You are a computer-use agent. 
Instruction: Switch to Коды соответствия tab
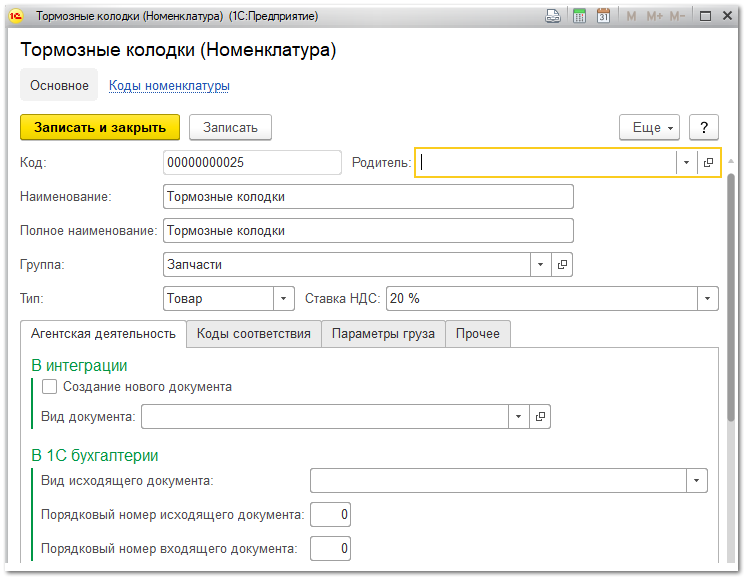(254, 334)
